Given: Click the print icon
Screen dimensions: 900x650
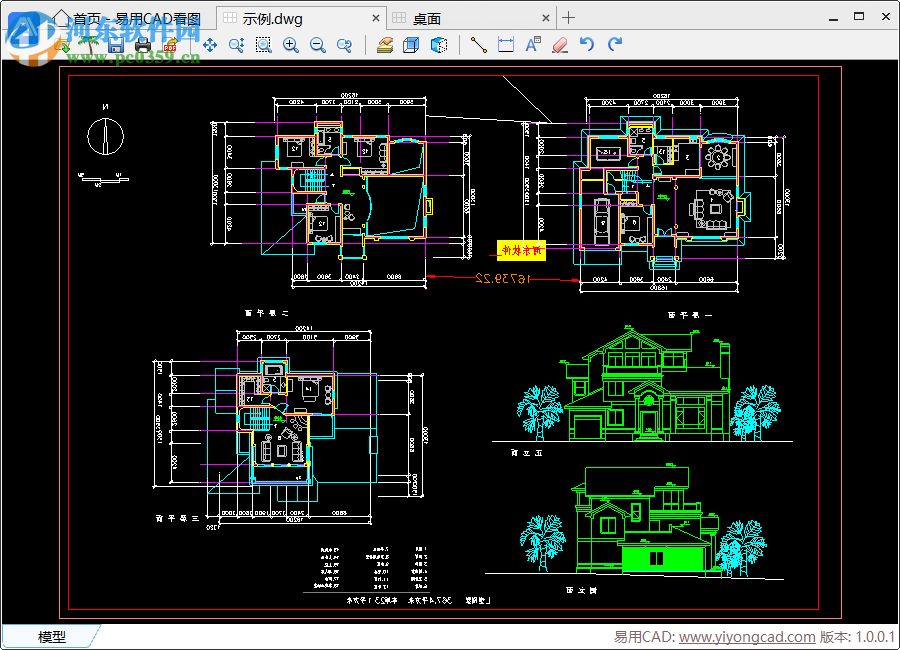Looking at the screenshot, I should point(143,44).
